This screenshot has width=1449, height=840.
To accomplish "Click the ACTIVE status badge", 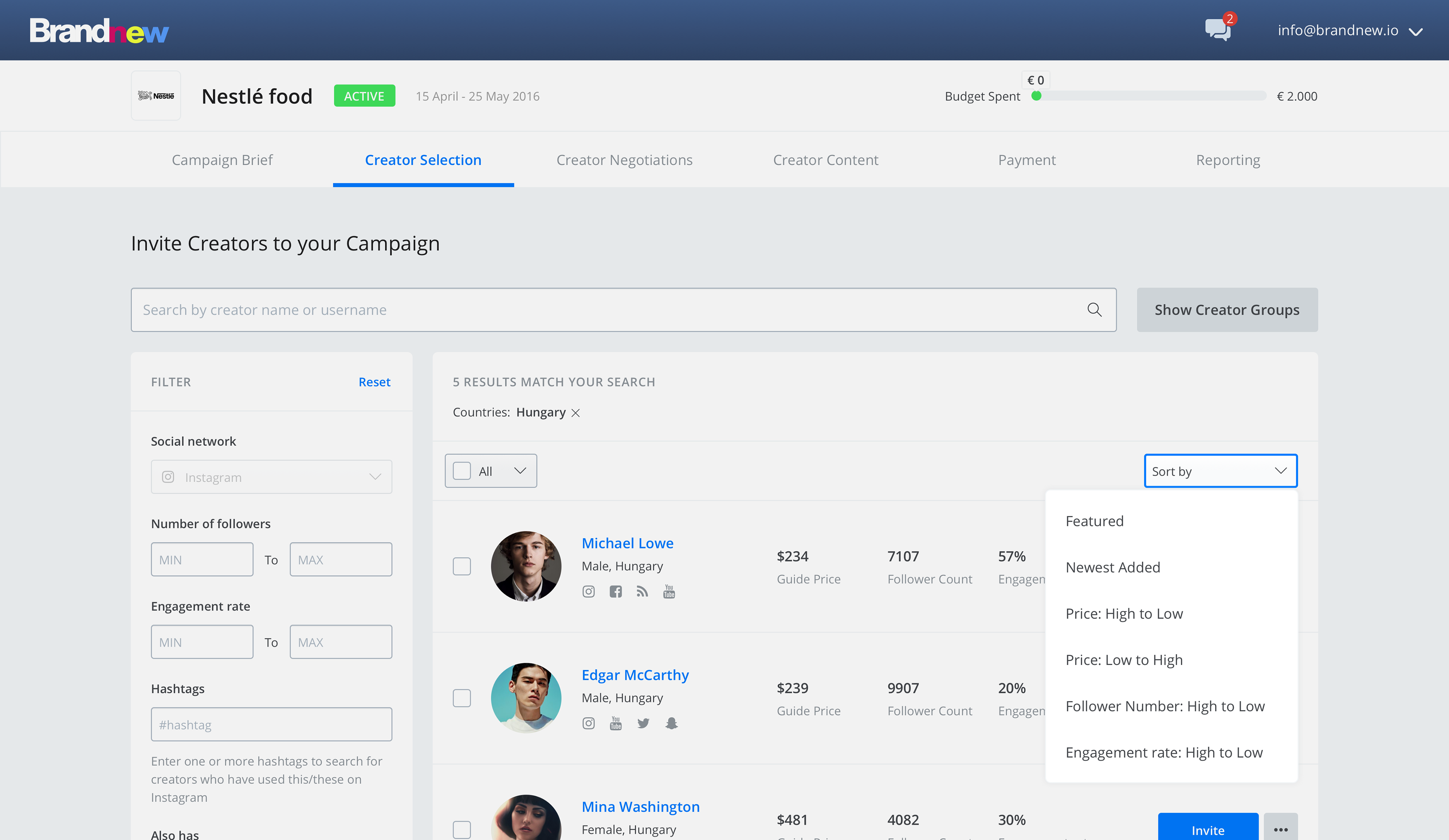I will (x=365, y=96).
